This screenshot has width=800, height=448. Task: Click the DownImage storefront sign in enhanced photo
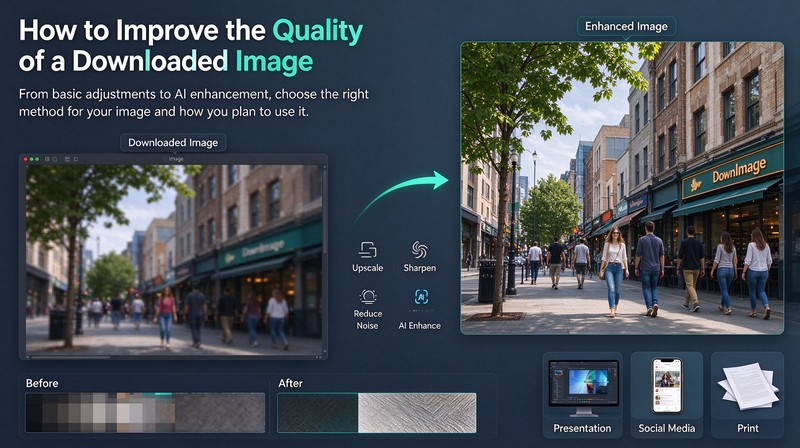[732, 172]
